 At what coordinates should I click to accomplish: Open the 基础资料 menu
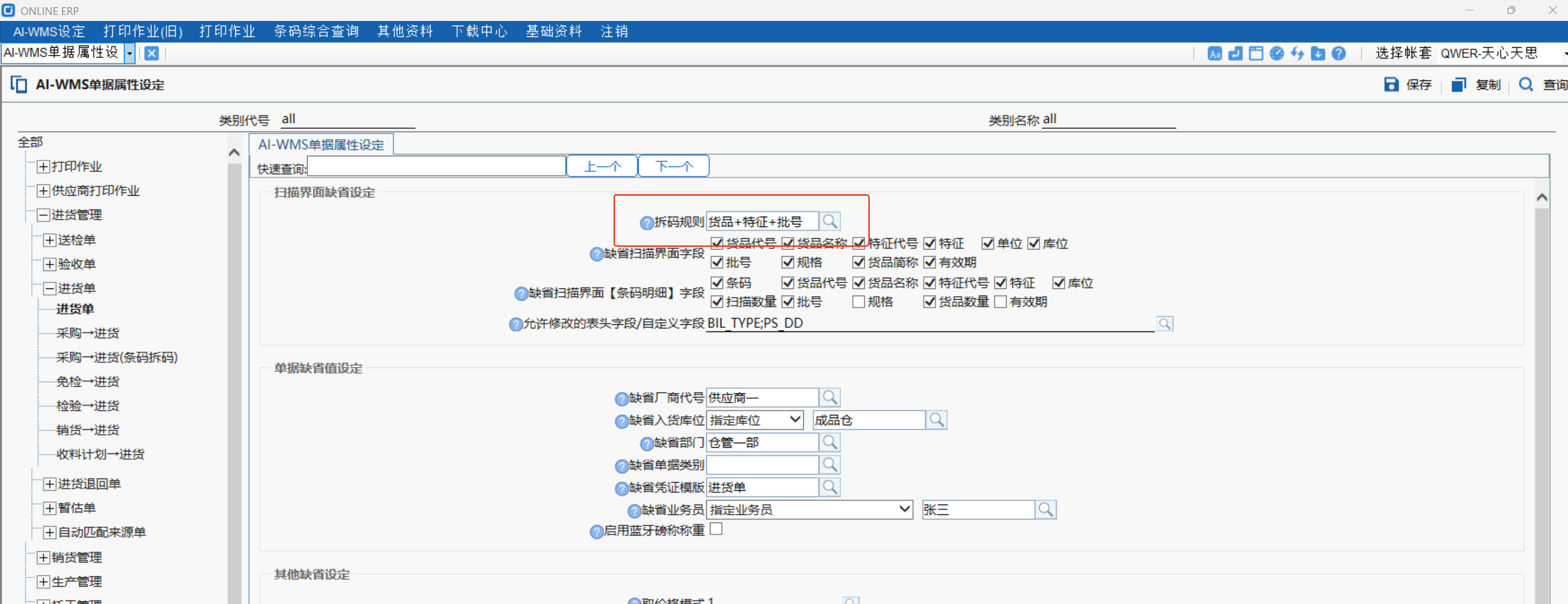(553, 31)
